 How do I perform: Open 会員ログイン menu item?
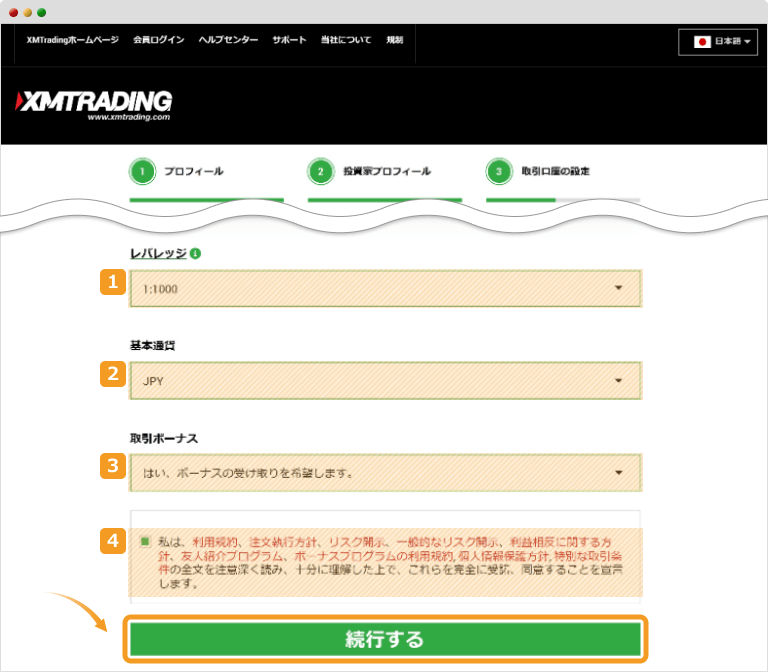coord(159,40)
